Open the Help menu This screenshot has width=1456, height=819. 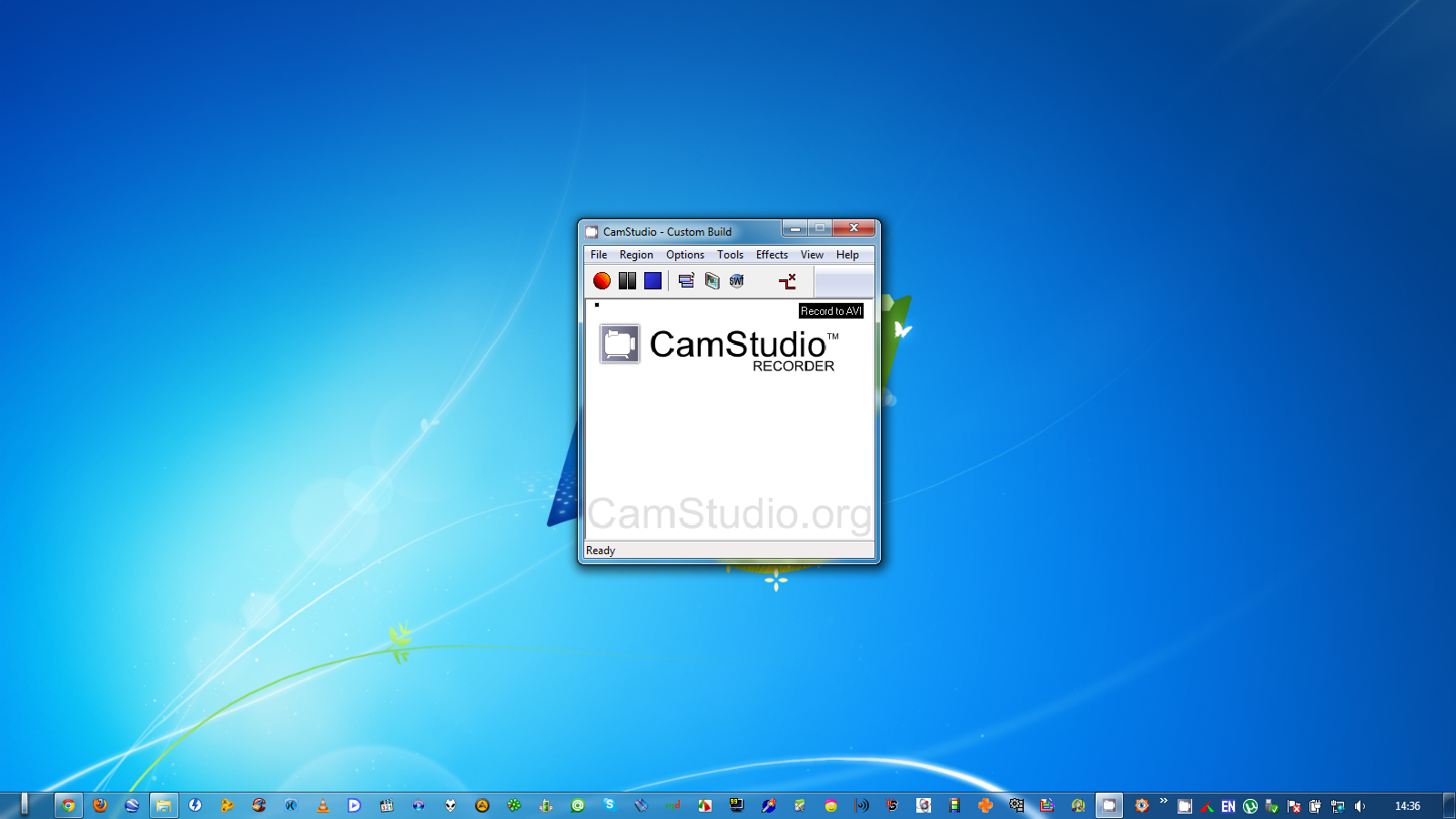[847, 255]
